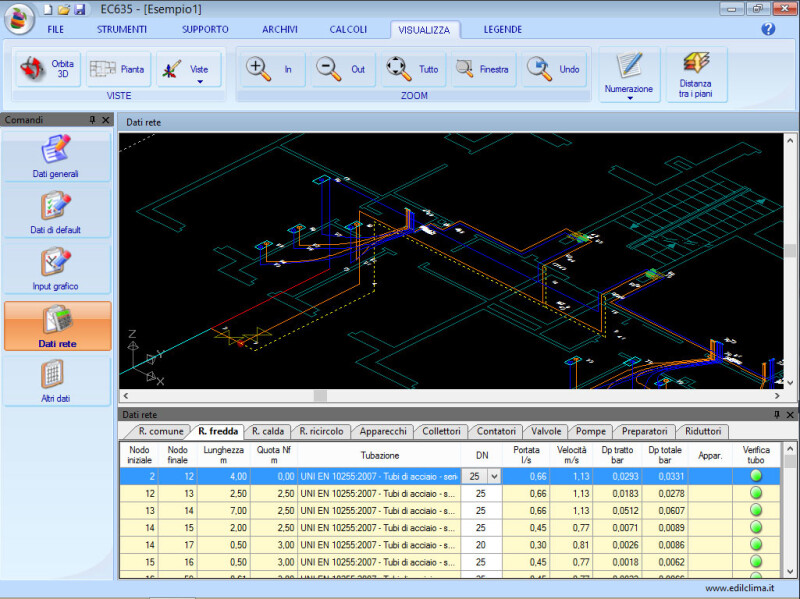The height and width of the screenshot is (599, 800).
Task: Save with the floppy disk icon
Action: pyautogui.click(x=80, y=10)
